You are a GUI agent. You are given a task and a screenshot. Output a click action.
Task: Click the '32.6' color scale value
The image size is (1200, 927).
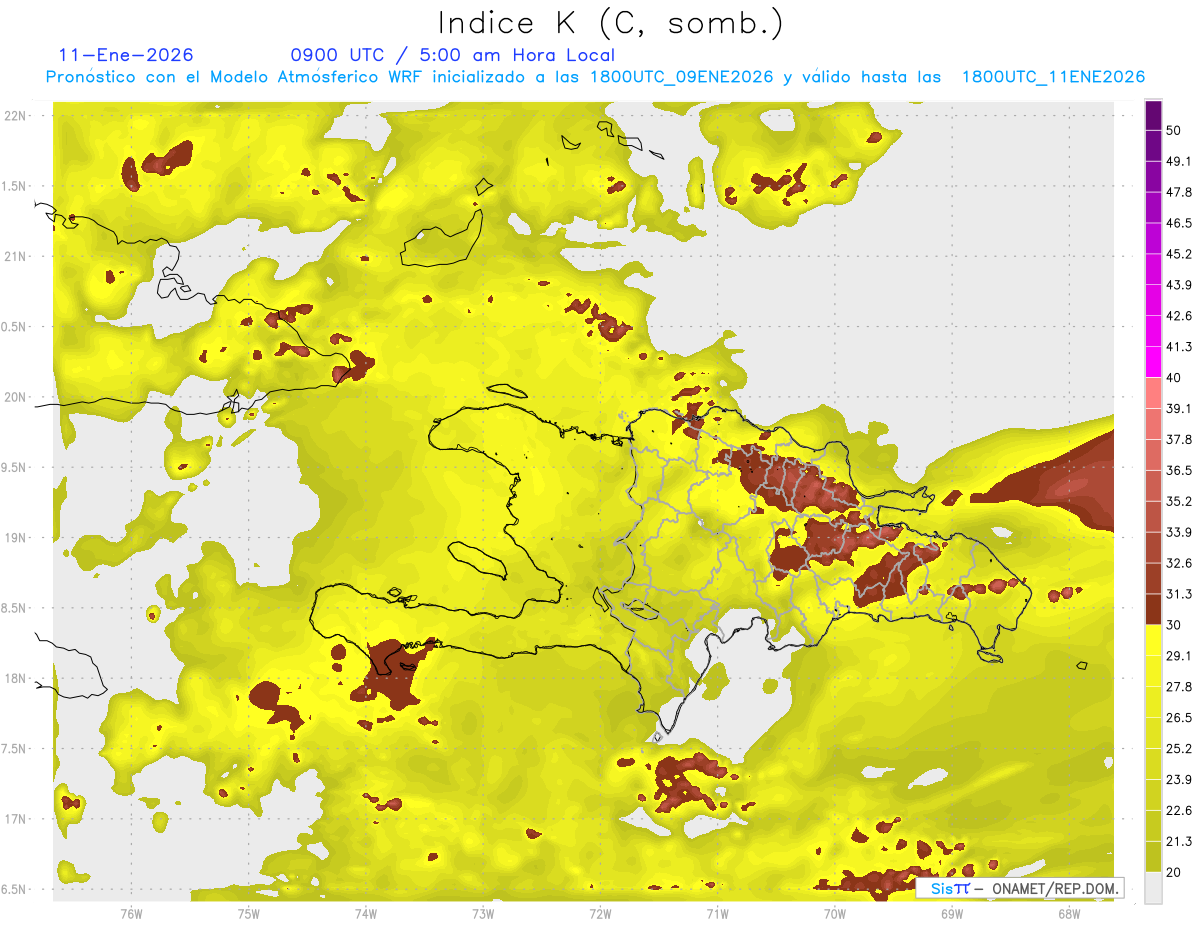1180,563
